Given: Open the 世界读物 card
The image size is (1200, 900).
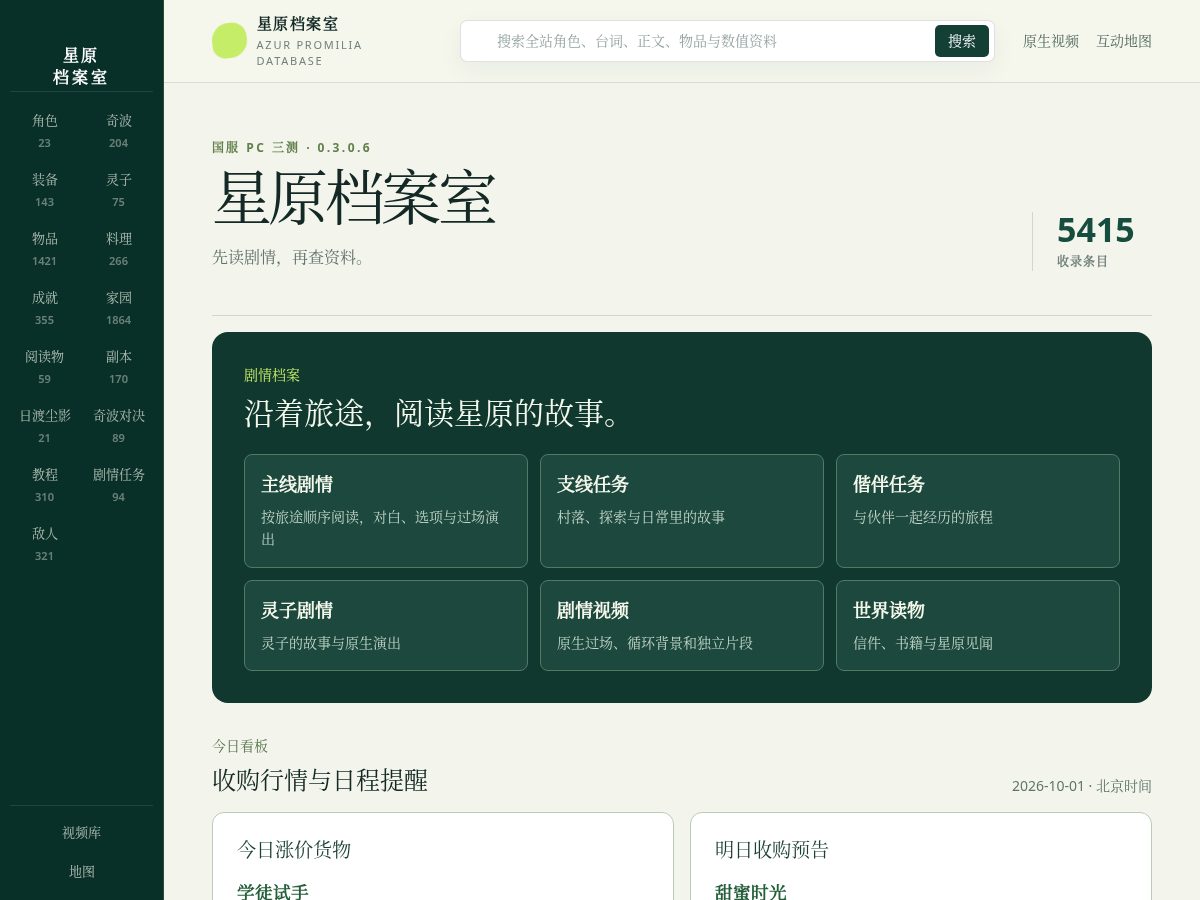Looking at the screenshot, I should (x=978, y=625).
